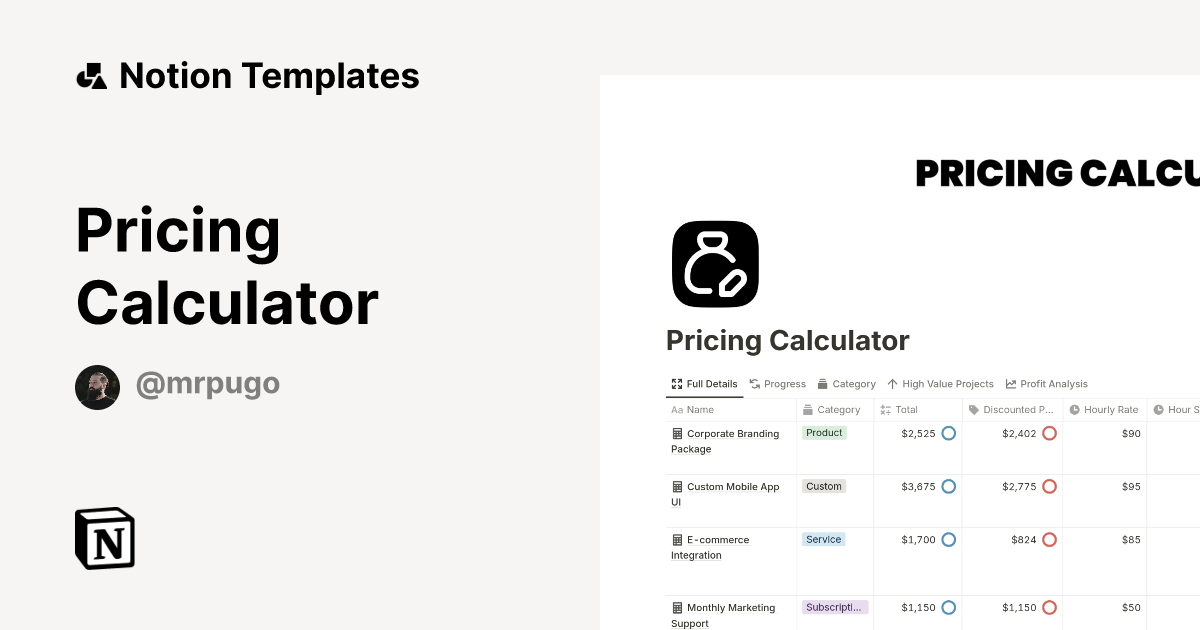1200x630 pixels.
Task: Click the @mrpugo profile link
Action: 207,384
